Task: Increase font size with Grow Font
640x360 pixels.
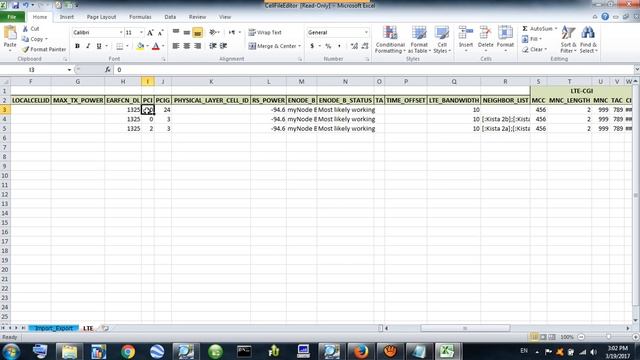Action: (x=150, y=33)
